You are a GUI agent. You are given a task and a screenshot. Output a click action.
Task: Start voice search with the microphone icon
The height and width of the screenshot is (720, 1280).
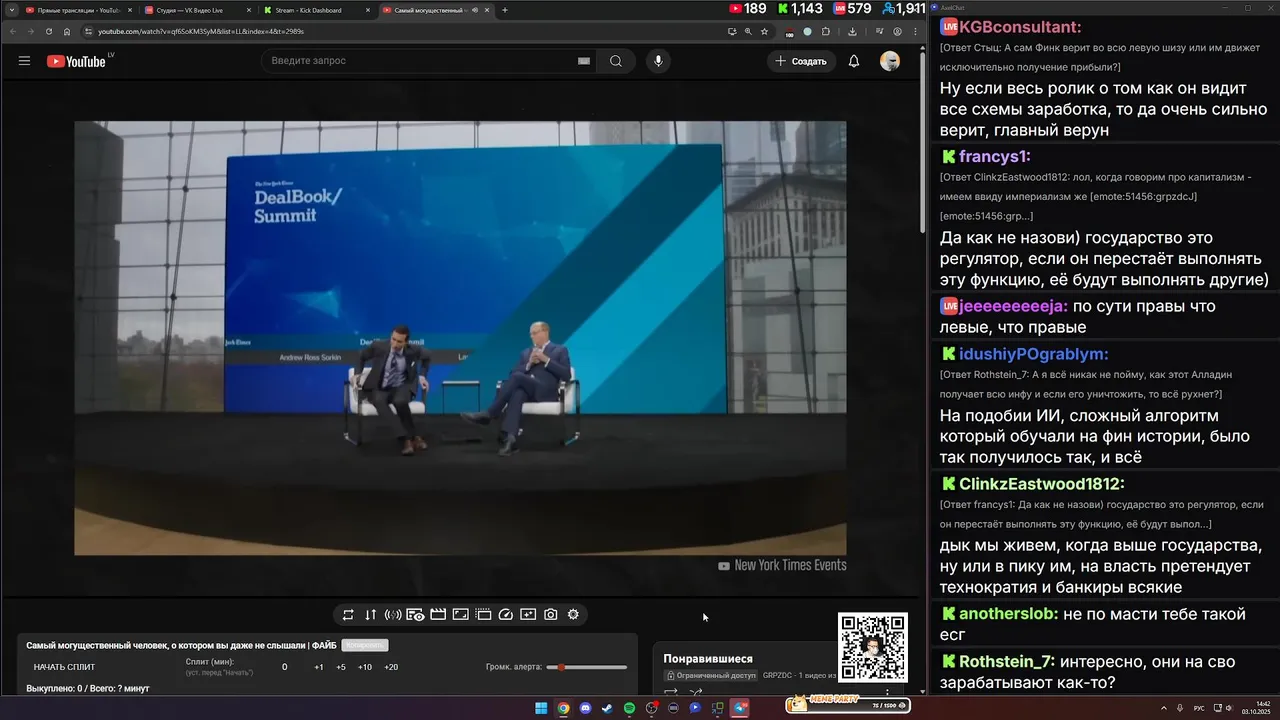coord(658,61)
